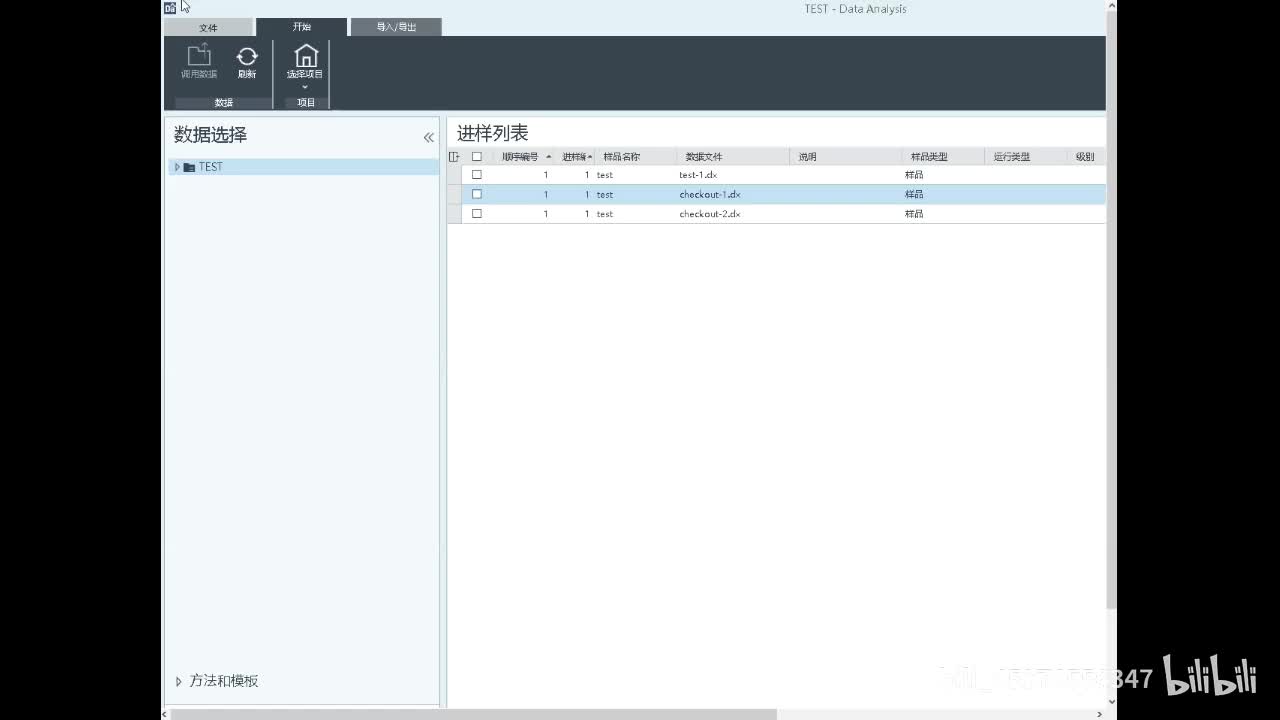Open the 文件 tab

click(x=208, y=28)
